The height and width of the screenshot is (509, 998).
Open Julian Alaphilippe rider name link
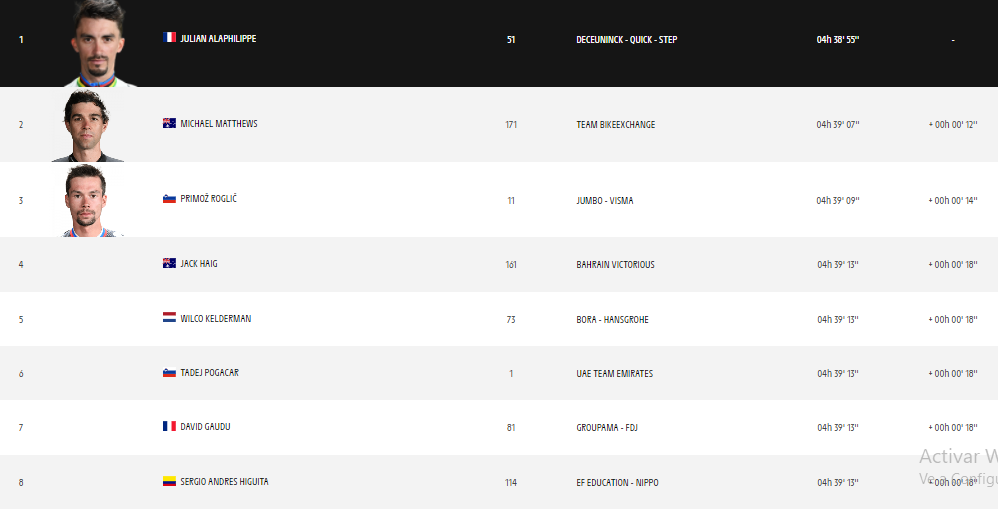218,38
